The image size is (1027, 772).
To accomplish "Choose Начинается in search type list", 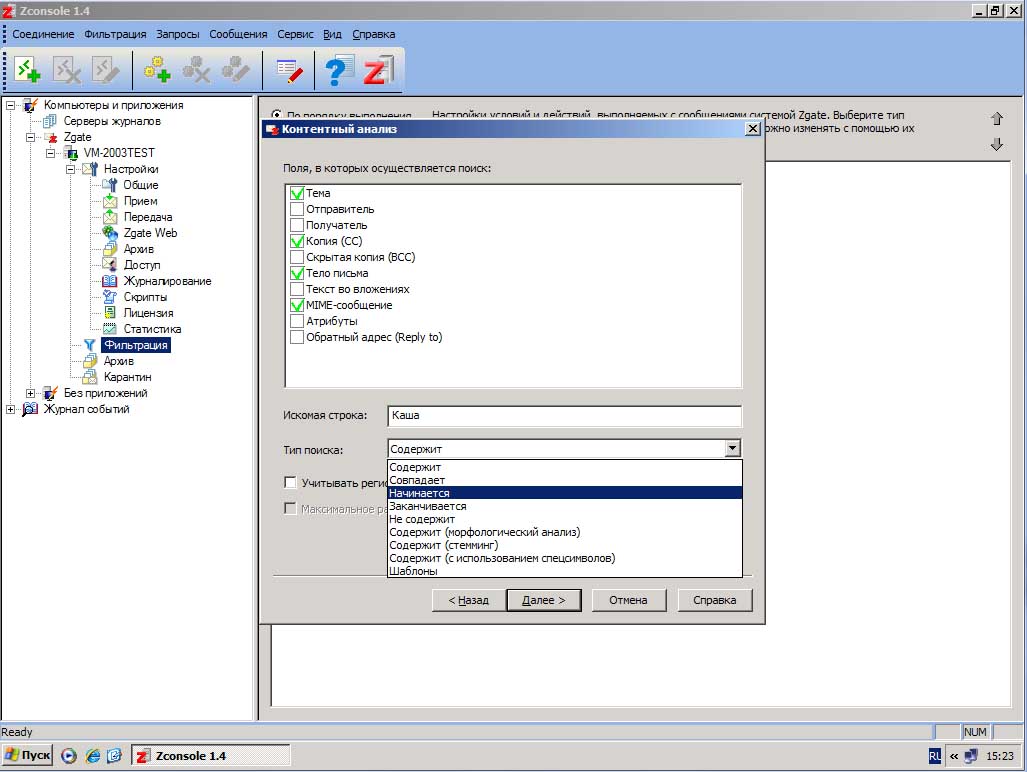I will pos(565,493).
